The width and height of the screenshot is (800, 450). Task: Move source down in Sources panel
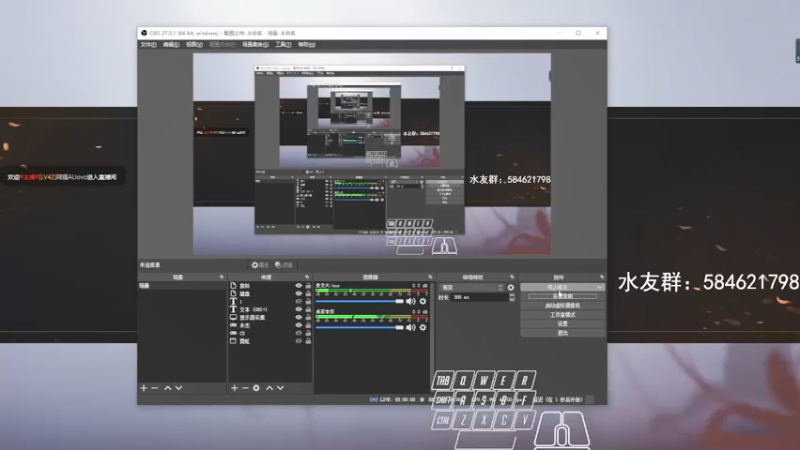[x=280, y=388]
